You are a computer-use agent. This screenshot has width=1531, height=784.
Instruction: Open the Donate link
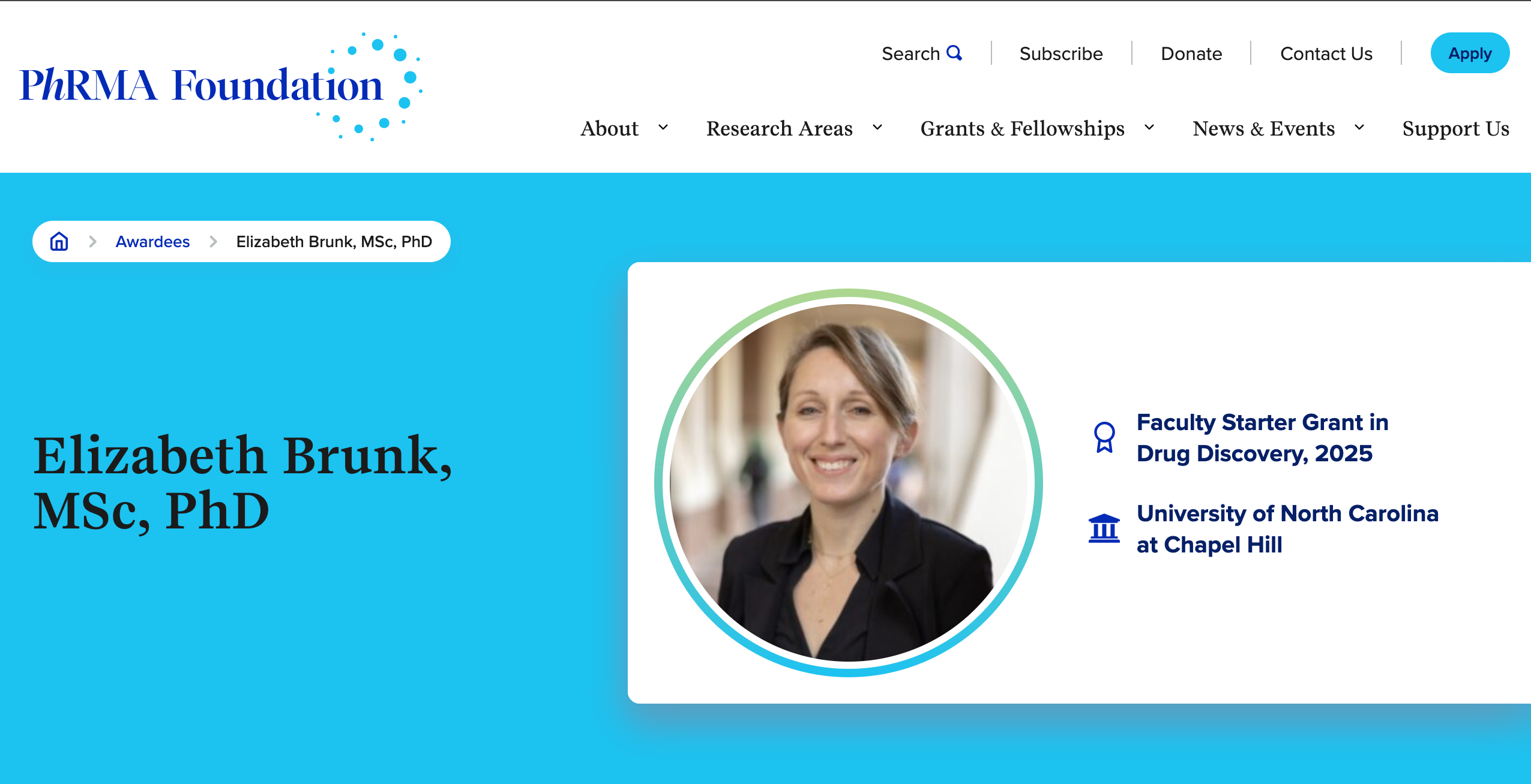(x=1191, y=53)
